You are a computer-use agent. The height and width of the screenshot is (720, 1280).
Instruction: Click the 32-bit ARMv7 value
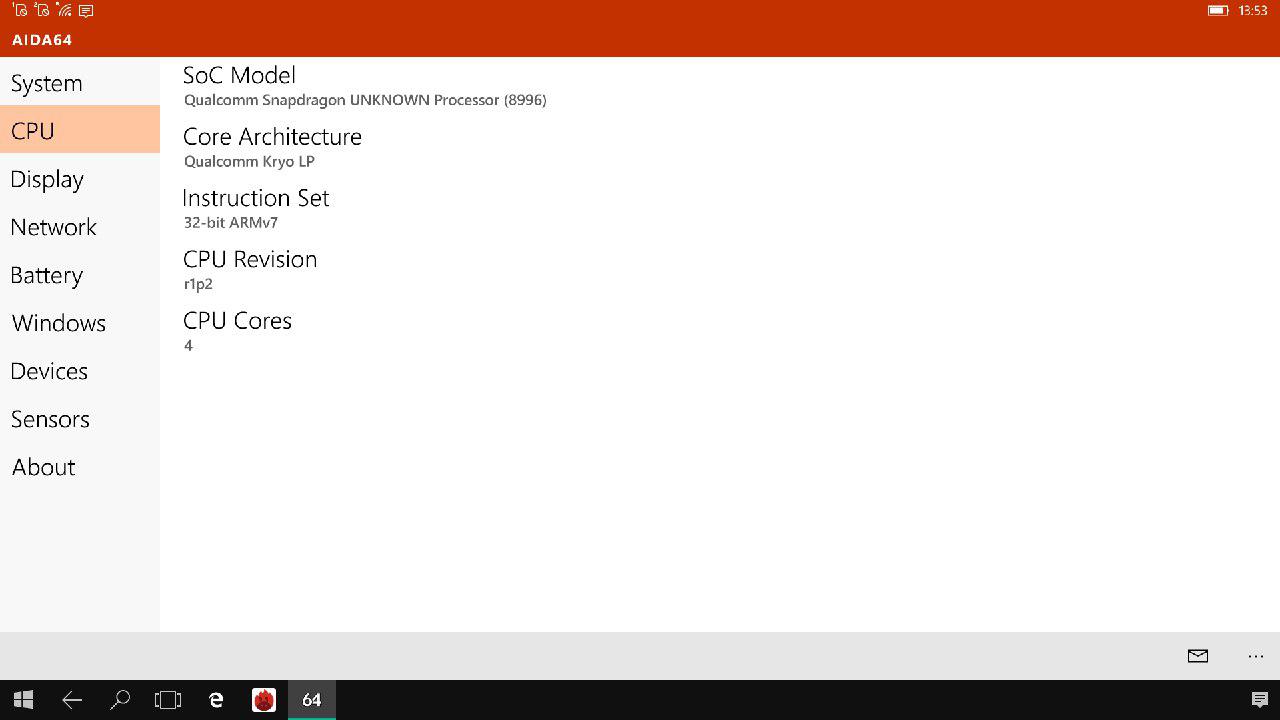coord(231,223)
